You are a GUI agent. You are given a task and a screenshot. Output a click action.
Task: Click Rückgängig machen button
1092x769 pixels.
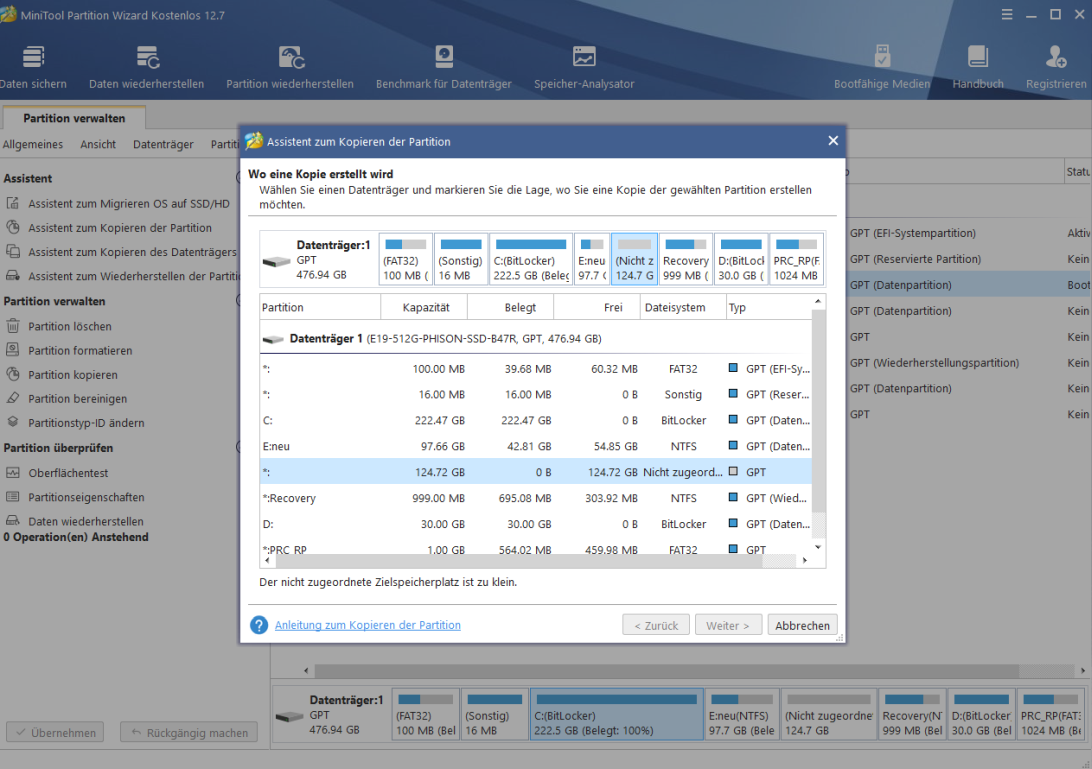tap(189, 732)
